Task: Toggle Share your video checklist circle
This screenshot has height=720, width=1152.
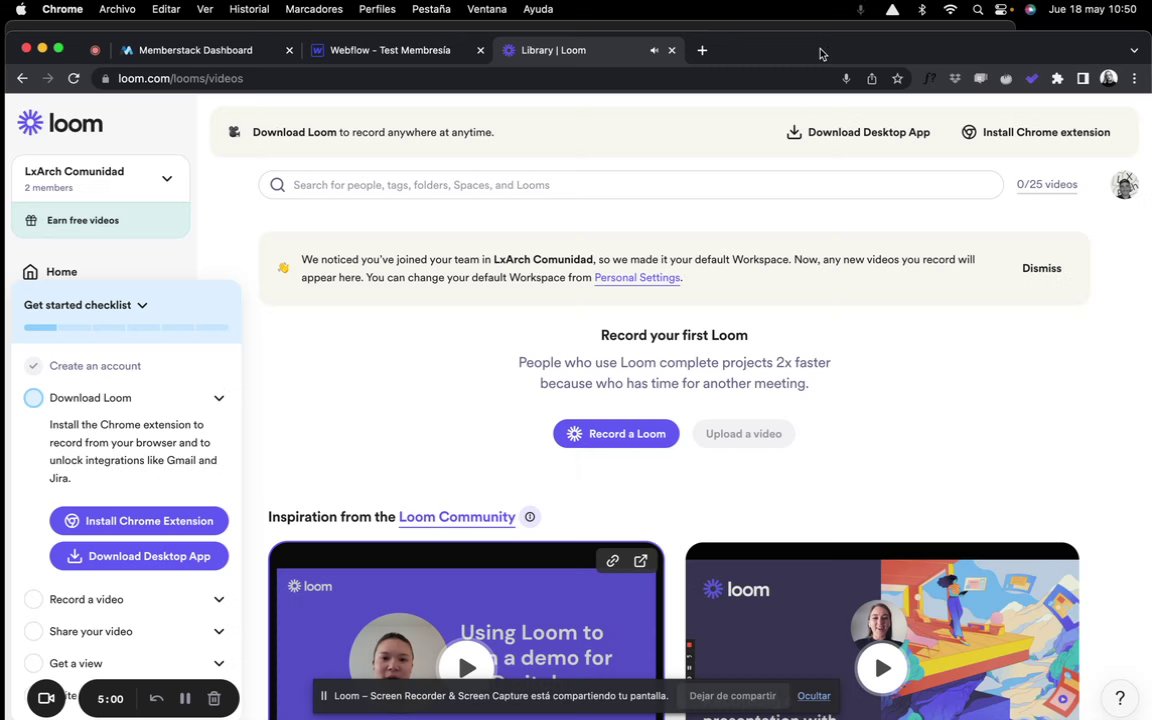Action: click(33, 631)
